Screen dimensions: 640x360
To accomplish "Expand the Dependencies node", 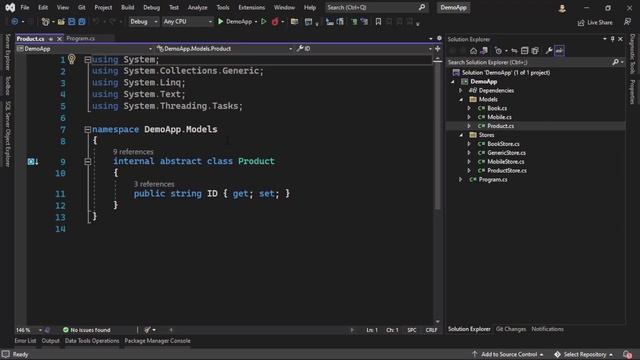I will pyautogui.click(x=461, y=91).
